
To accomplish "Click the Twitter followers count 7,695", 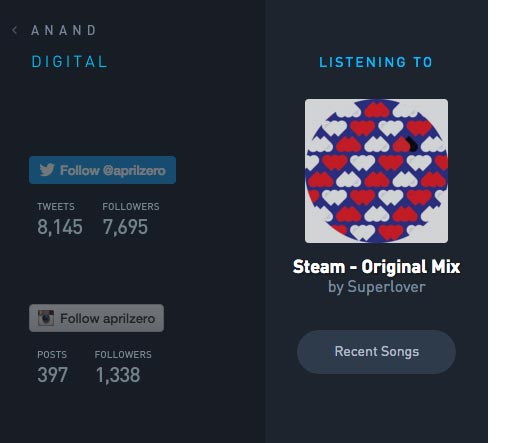I will [125, 227].
